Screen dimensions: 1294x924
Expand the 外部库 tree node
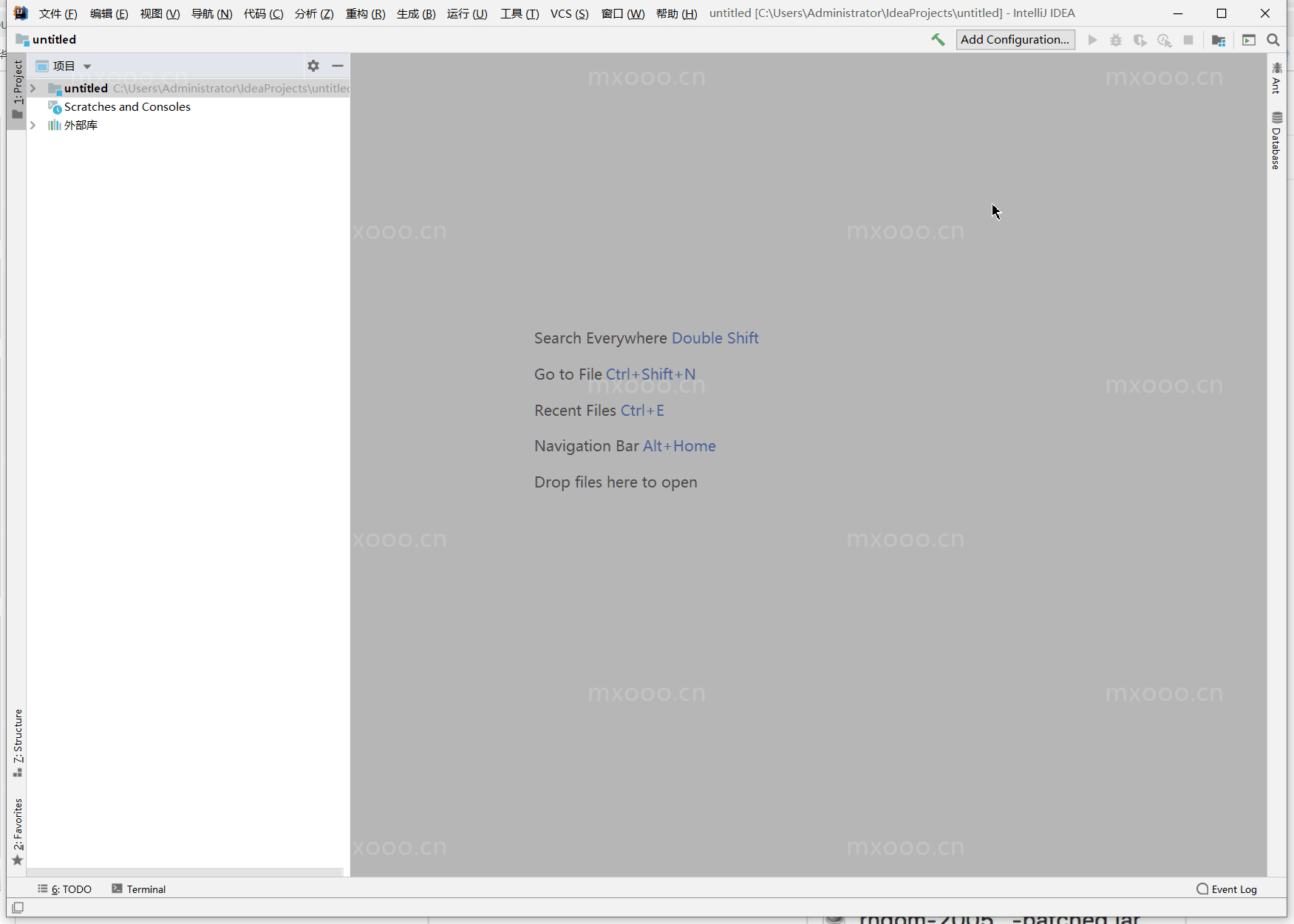[x=33, y=126]
